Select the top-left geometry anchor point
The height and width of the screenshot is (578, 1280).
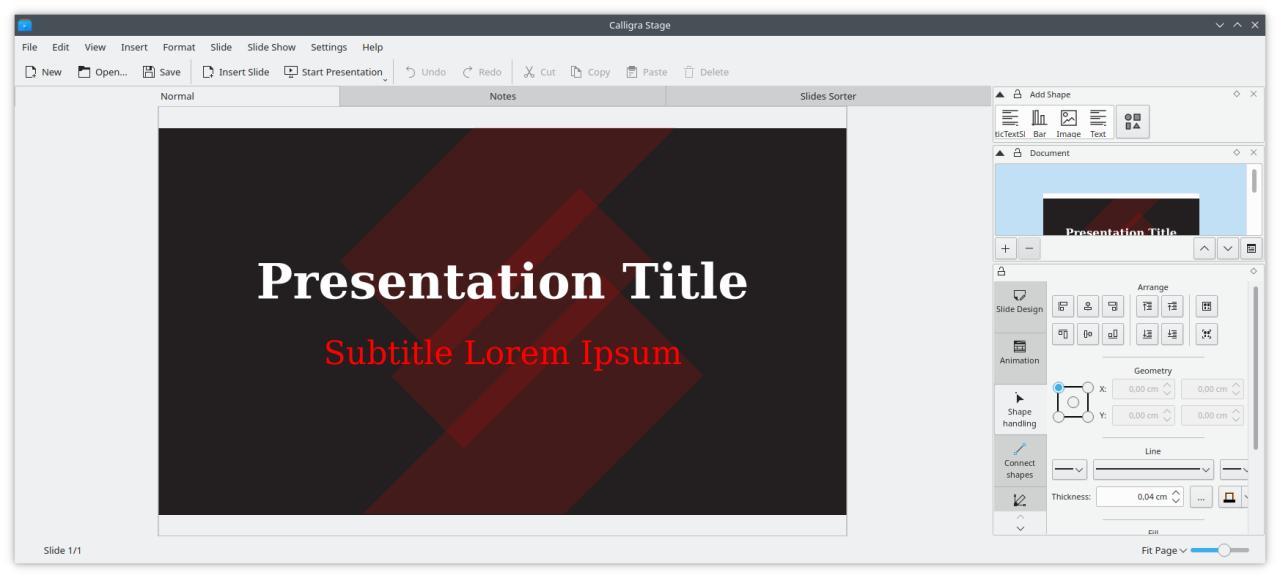click(x=1059, y=387)
